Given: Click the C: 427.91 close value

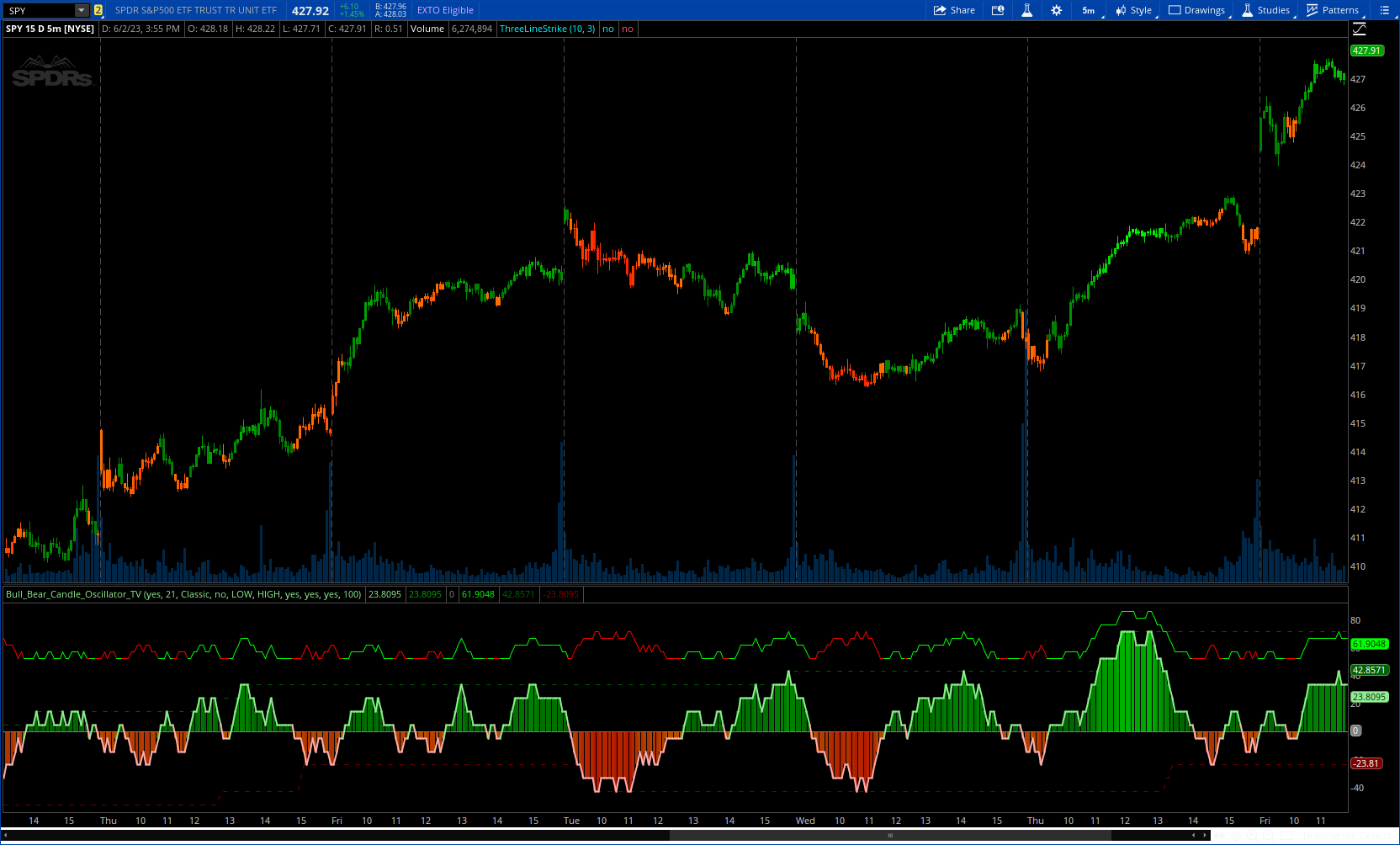Looking at the screenshot, I should (x=347, y=29).
